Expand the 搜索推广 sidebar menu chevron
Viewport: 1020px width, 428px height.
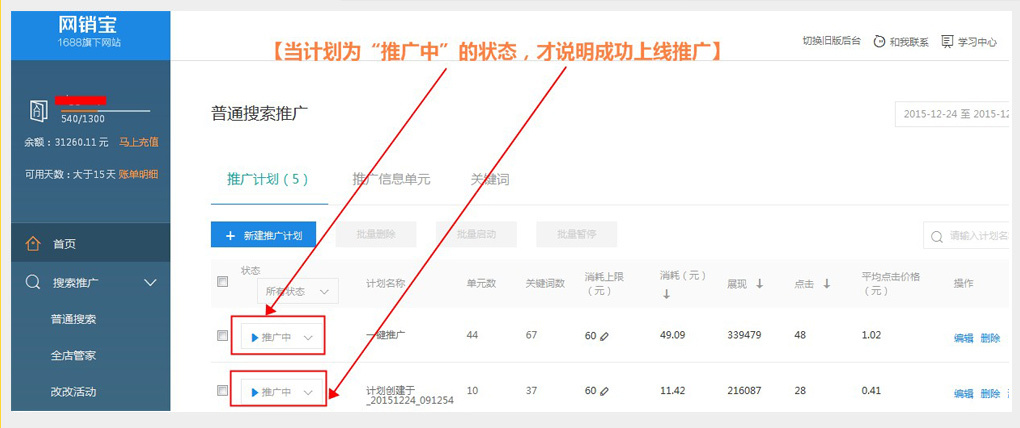(151, 283)
